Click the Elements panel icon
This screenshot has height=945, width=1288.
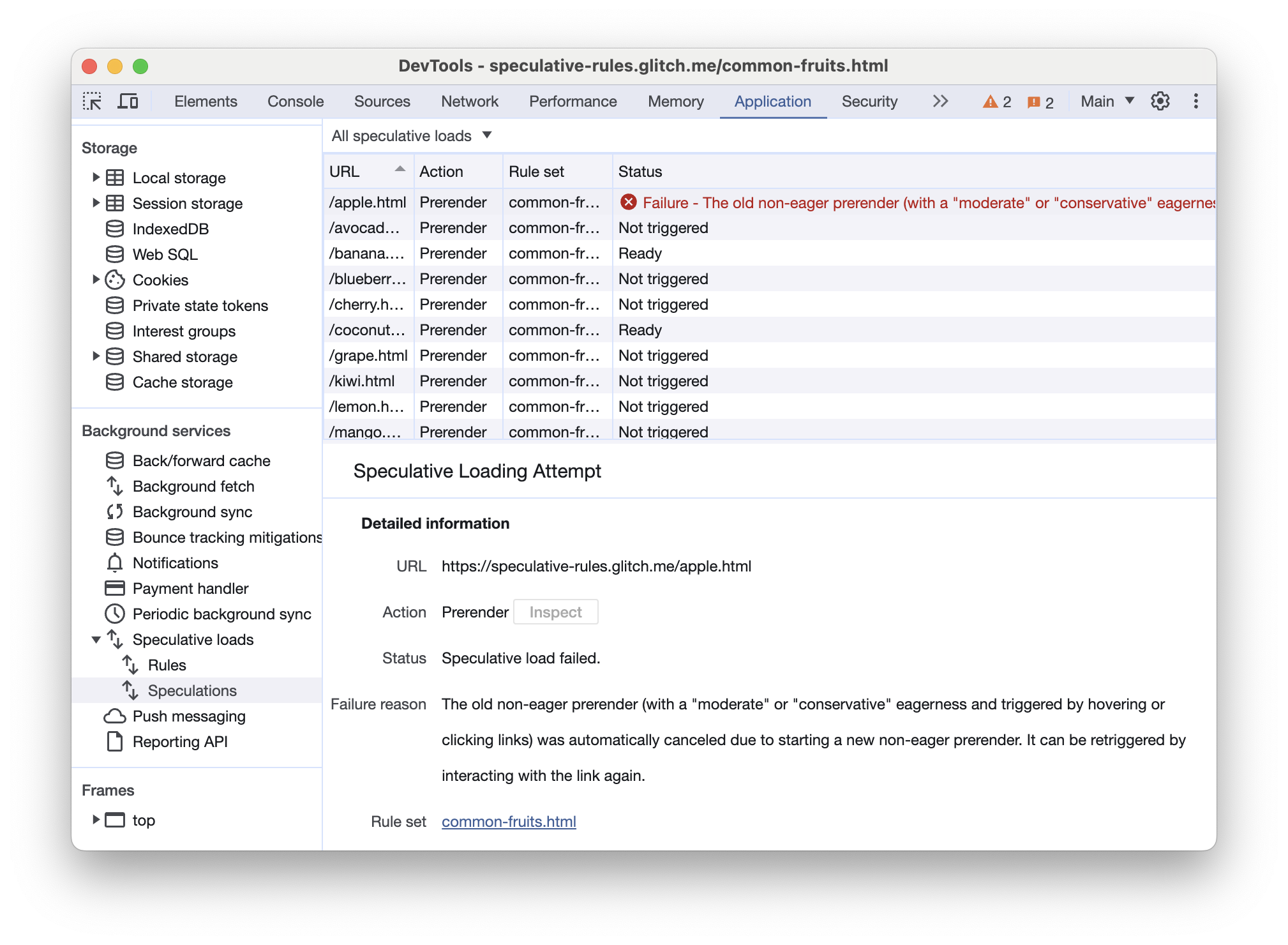[205, 101]
